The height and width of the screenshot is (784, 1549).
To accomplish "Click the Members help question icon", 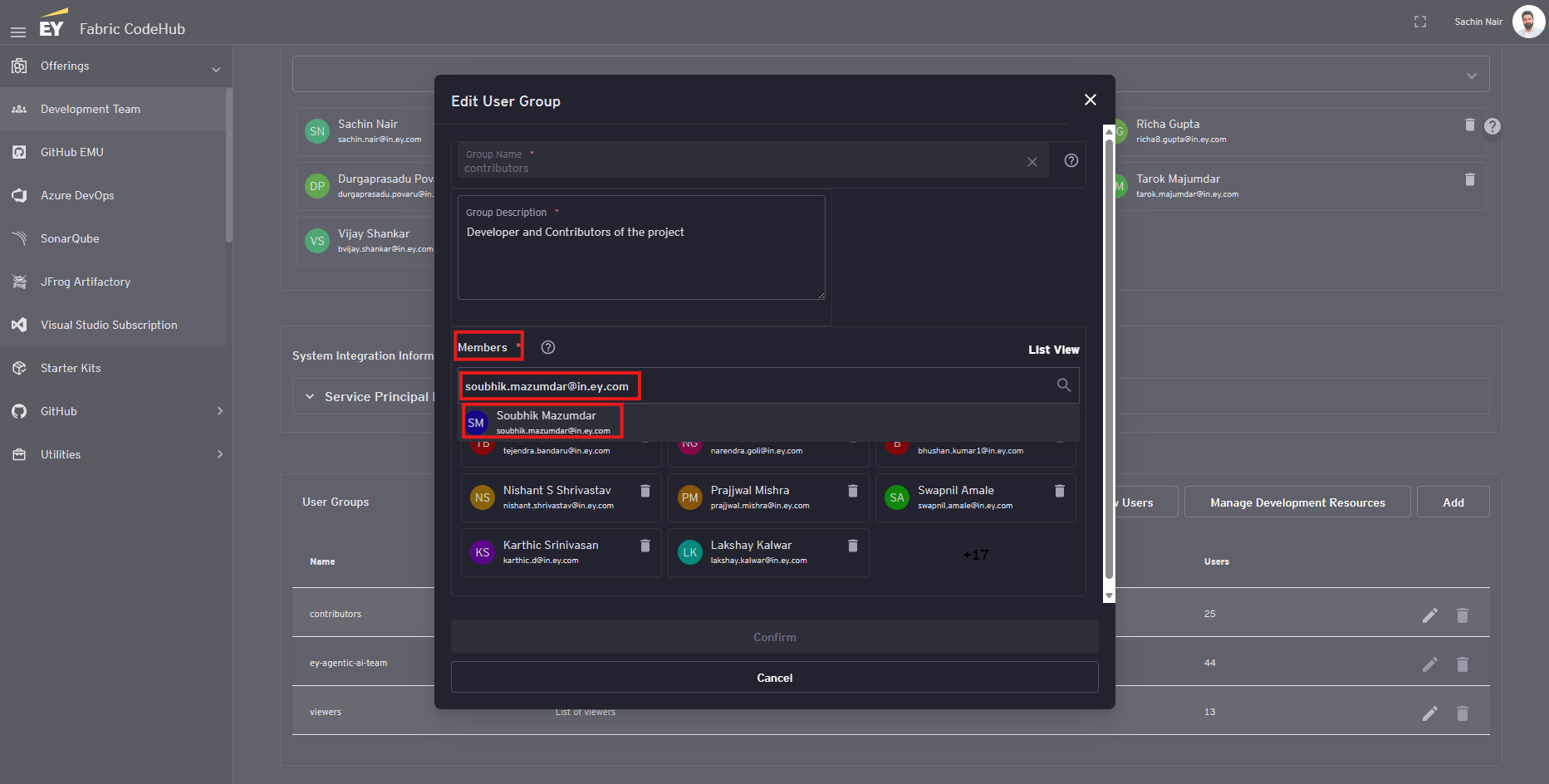I will click(x=547, y=347).
